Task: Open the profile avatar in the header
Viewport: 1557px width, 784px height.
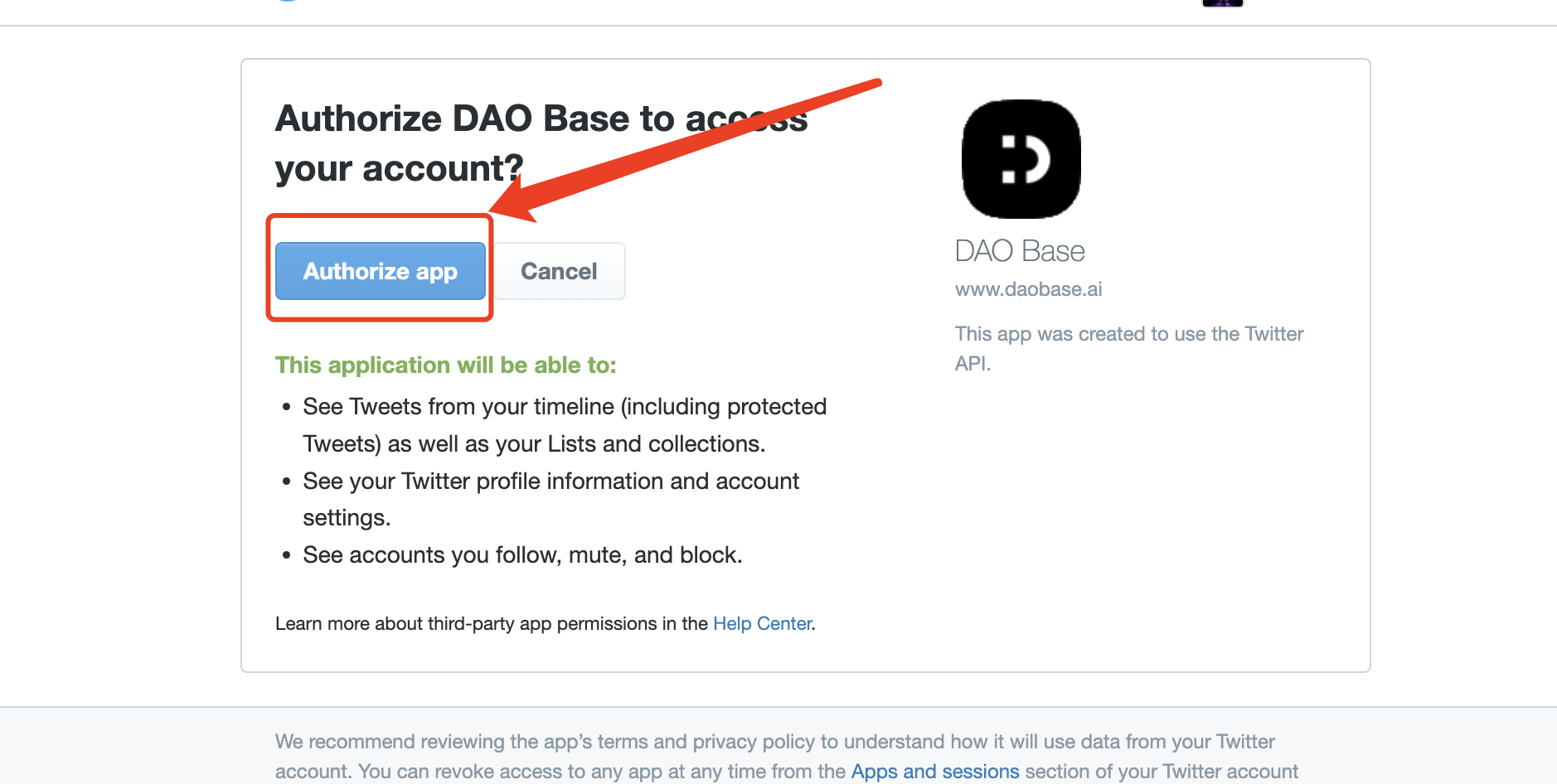Action: (x=1222, y=3)
